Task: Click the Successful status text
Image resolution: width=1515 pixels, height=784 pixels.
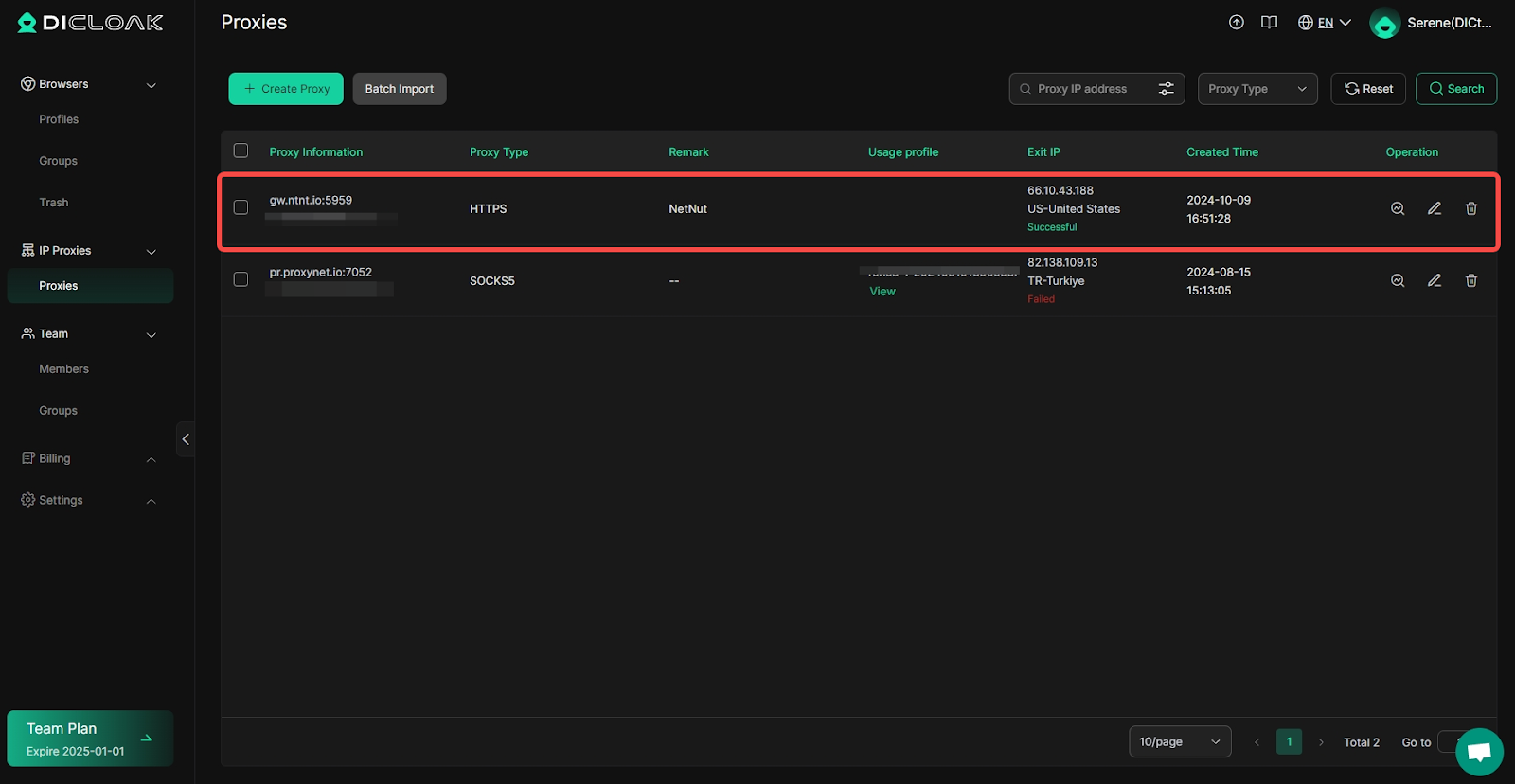Action: pos(1052,227)
